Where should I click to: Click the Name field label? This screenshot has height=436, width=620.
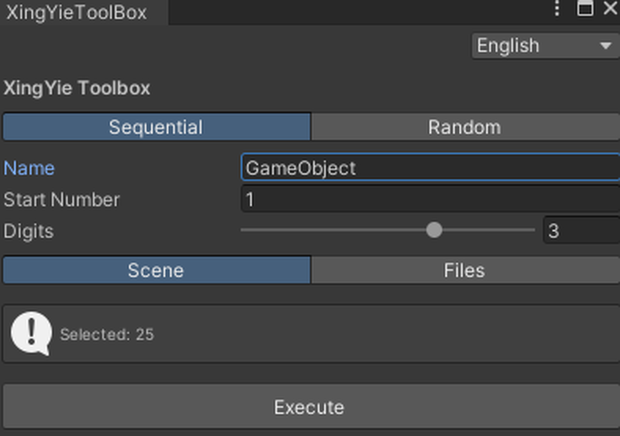pos(29,168)
